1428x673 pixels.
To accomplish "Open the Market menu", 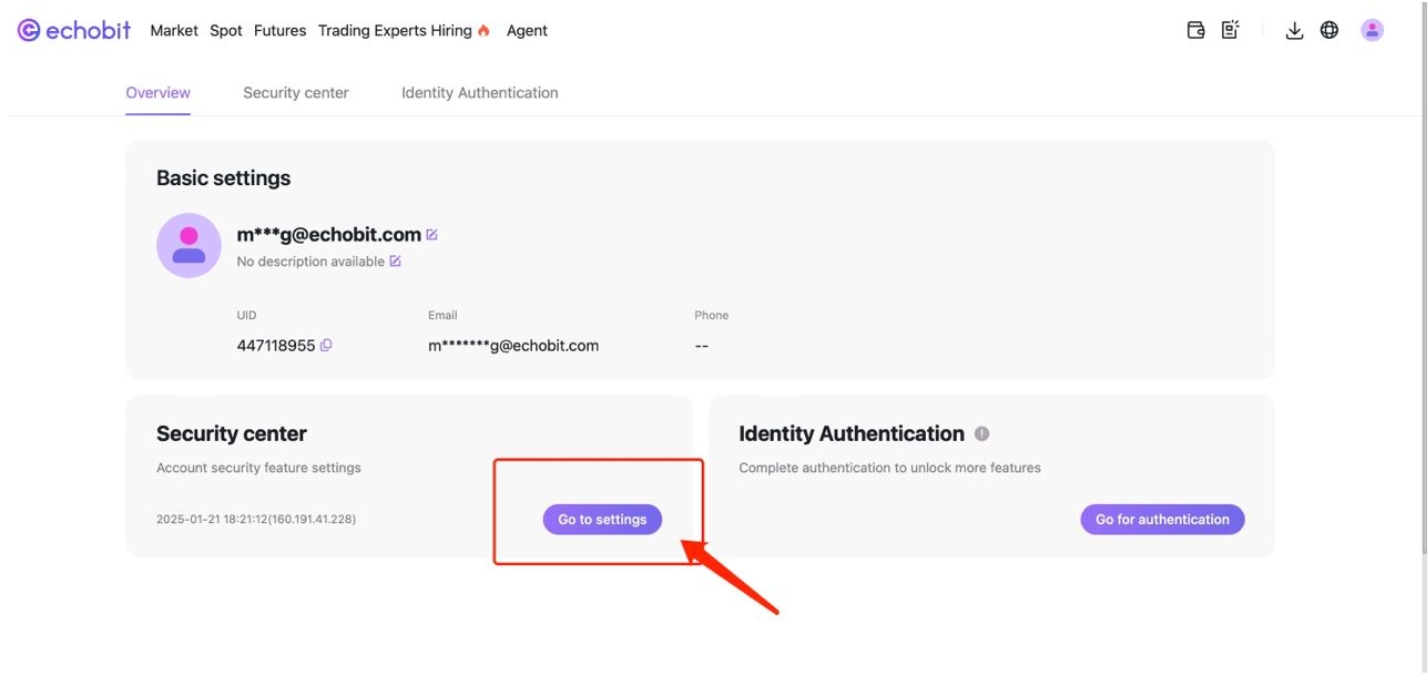I will pos(174,30).
